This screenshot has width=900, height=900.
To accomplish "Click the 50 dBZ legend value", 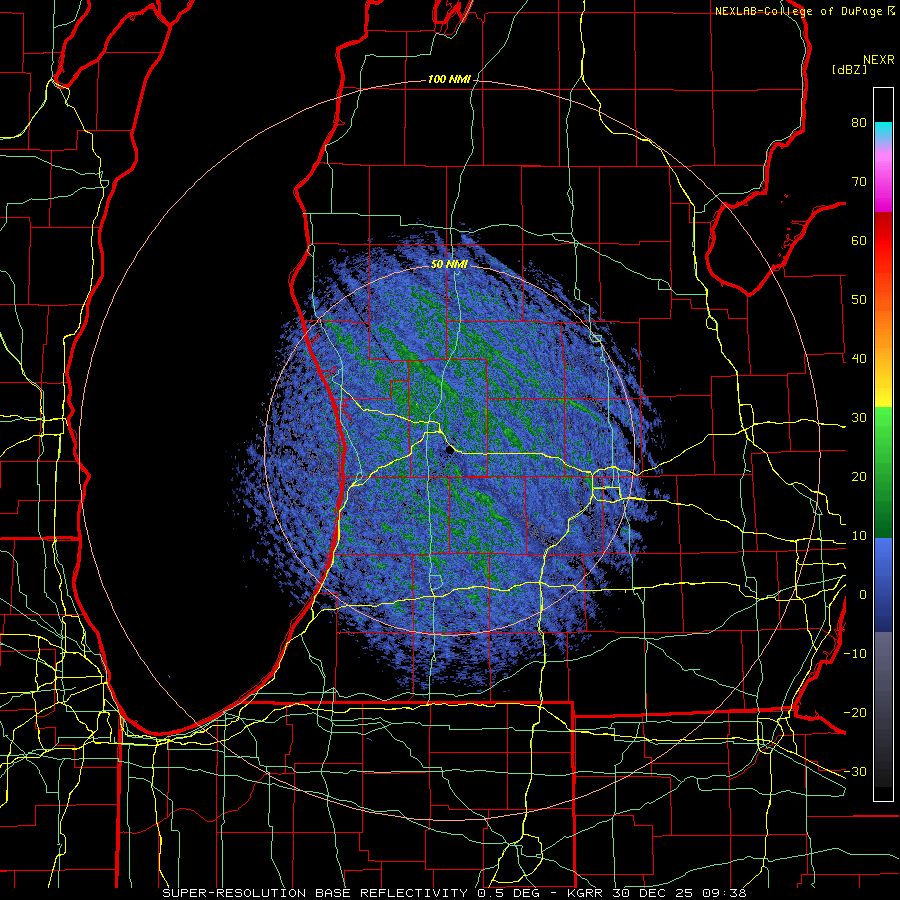I will pyautogui.click(x=859, y=300).
